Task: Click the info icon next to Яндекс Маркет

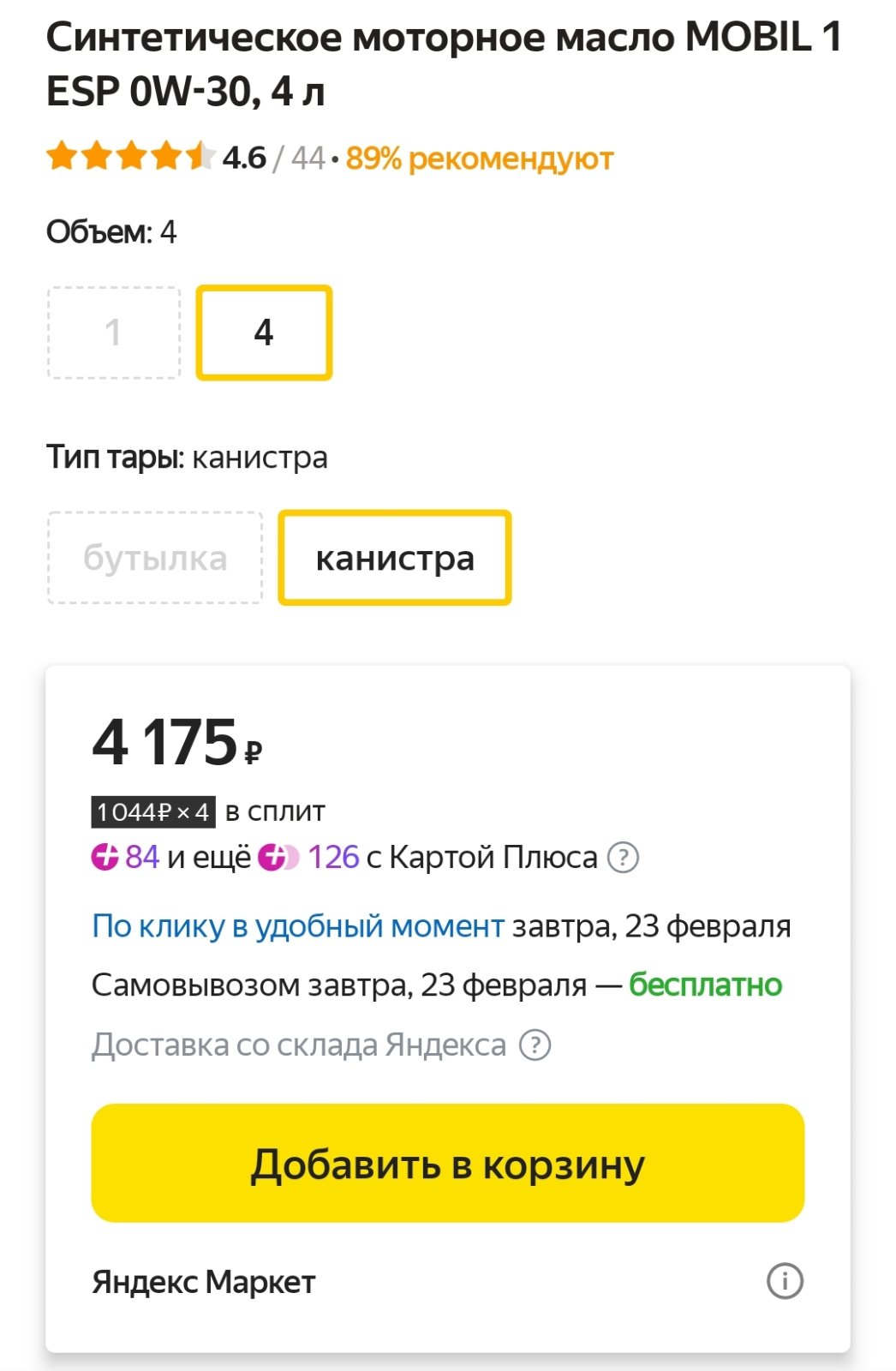Action: (x=785, y=1281)
